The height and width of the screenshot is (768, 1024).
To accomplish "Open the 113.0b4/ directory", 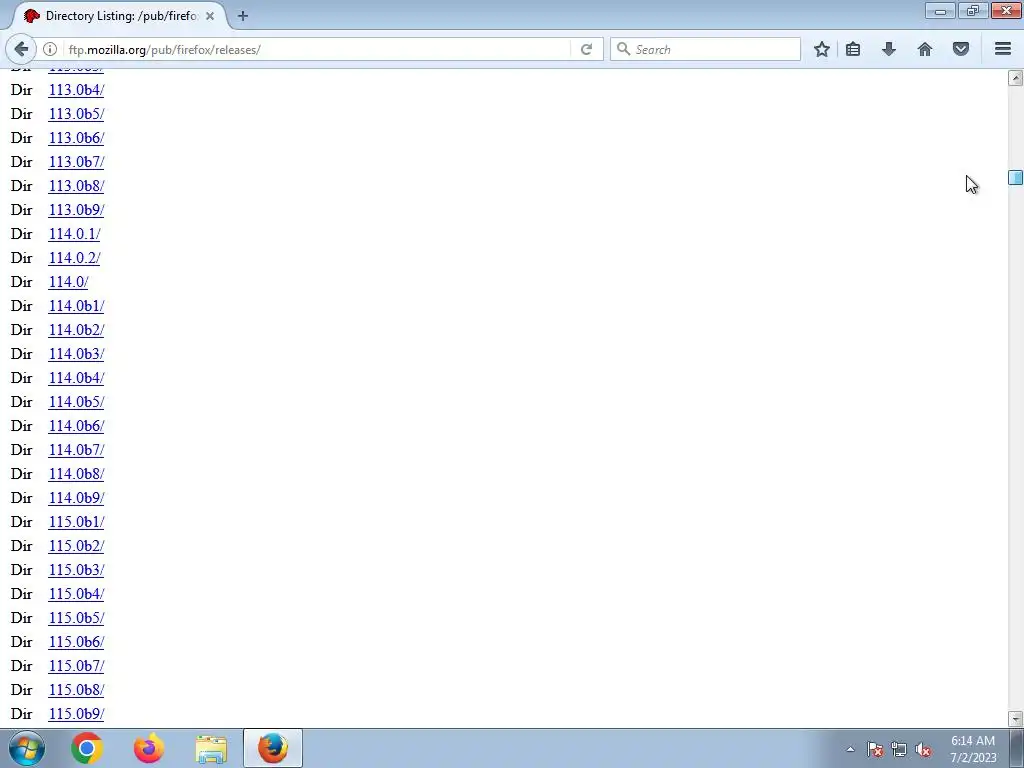I will pyautogui.click(x=76, y=90).
